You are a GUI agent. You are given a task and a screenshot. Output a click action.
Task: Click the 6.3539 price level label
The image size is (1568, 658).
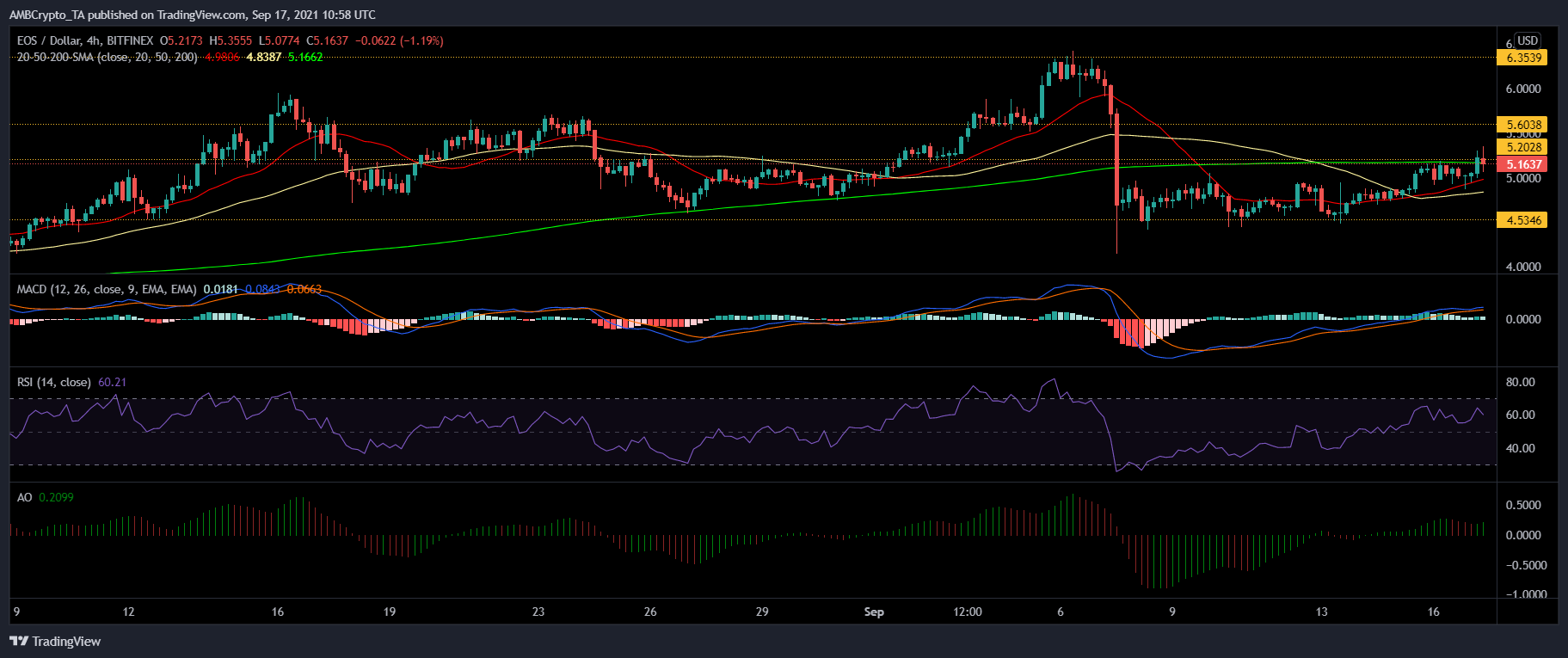pyautogui.click(x=1522, y=58)
